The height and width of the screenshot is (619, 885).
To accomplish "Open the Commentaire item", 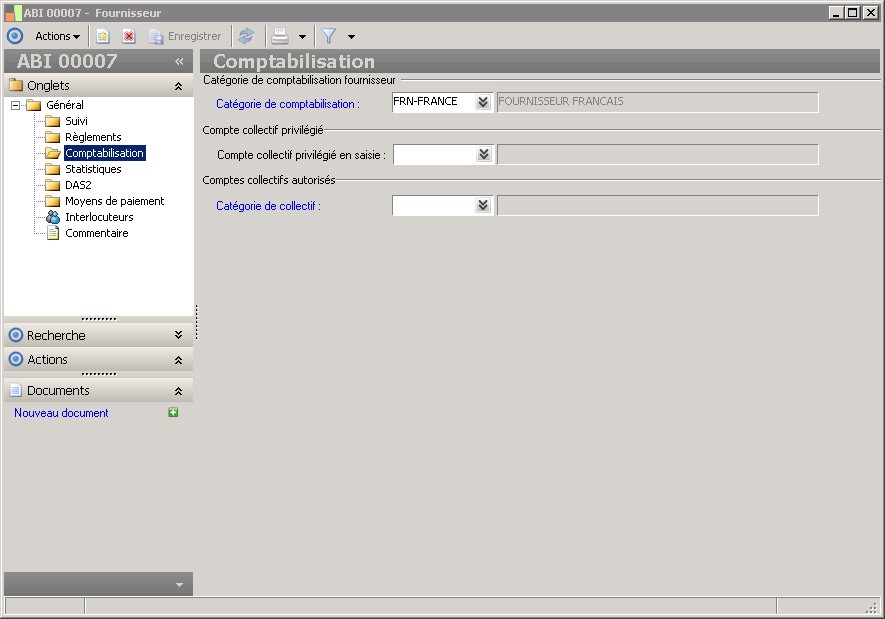I will pyautogui.click(x=97, y=233).
